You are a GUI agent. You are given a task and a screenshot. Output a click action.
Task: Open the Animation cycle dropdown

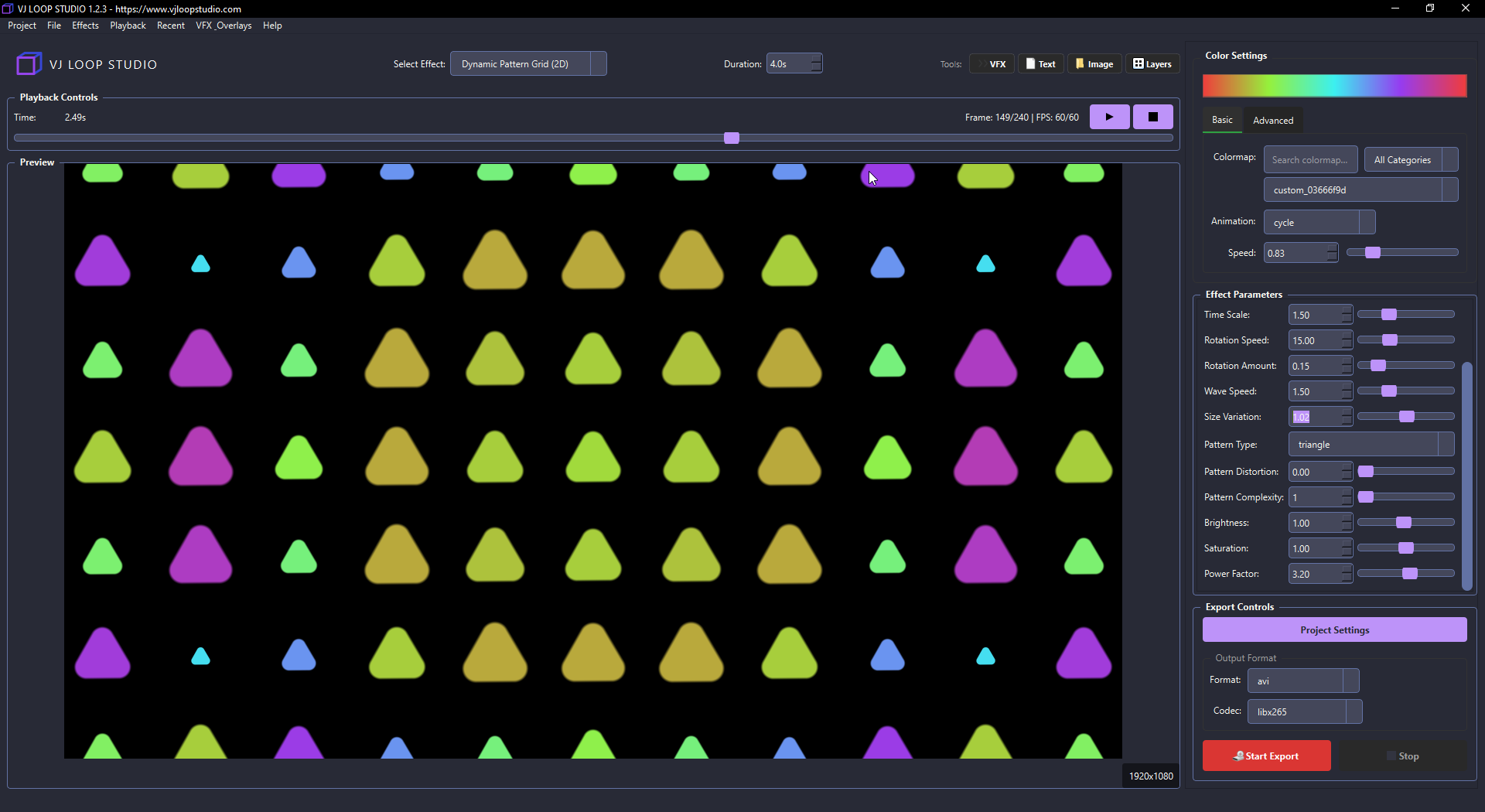click(1319, 222)
